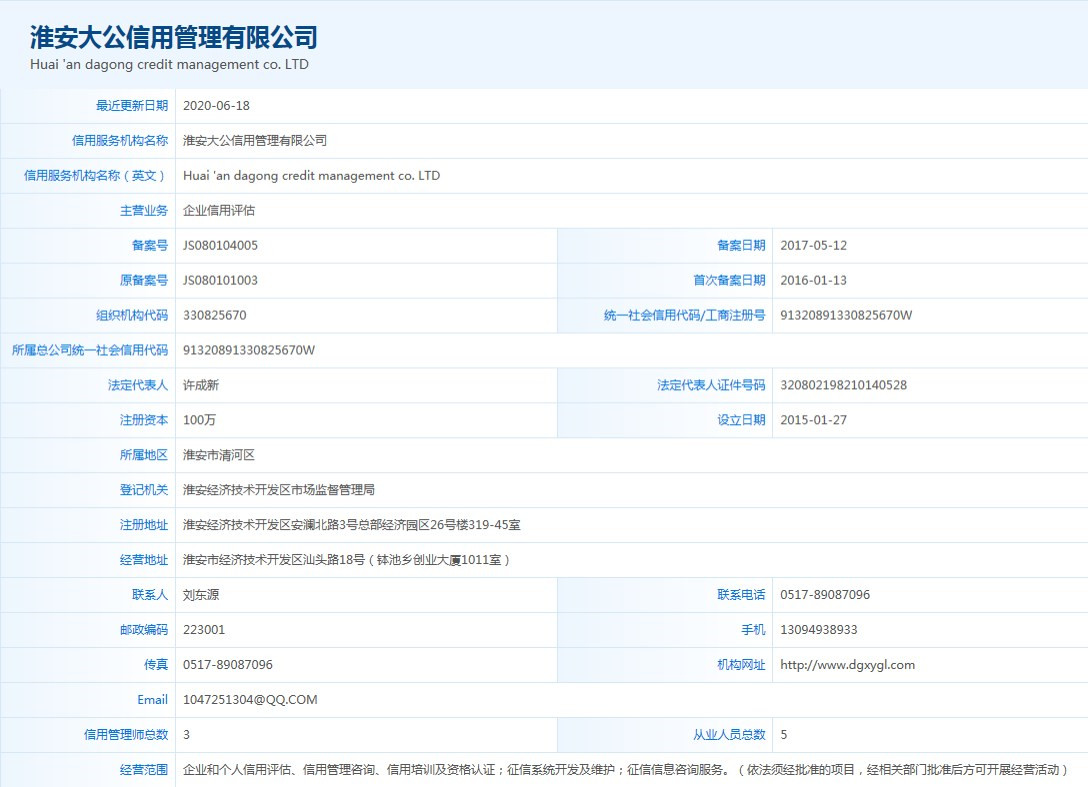Click the 联系人 name 刘东源

pyautogui.click(x=200, y=594)
